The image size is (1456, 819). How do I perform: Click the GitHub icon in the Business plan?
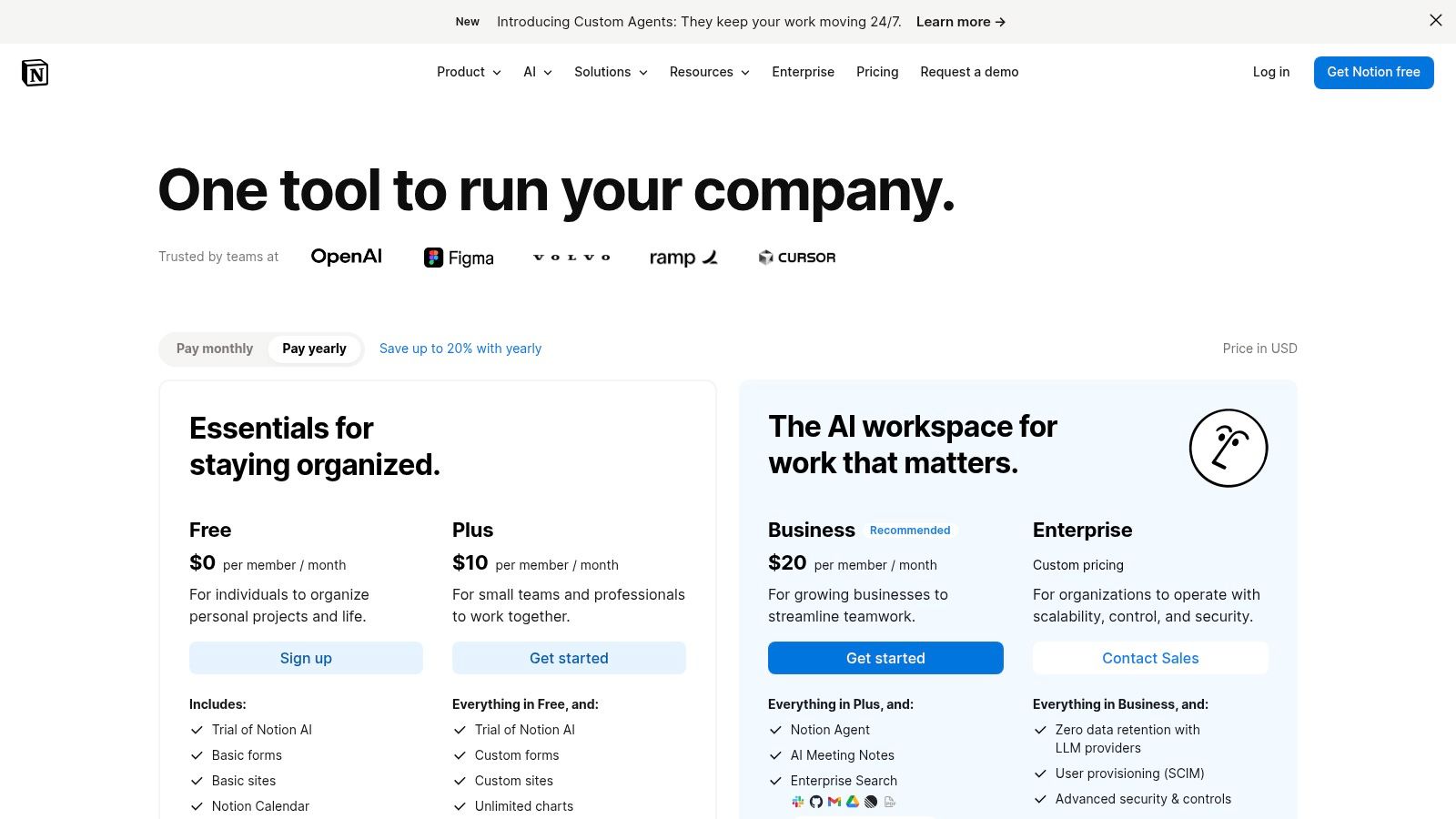point(816,802)
